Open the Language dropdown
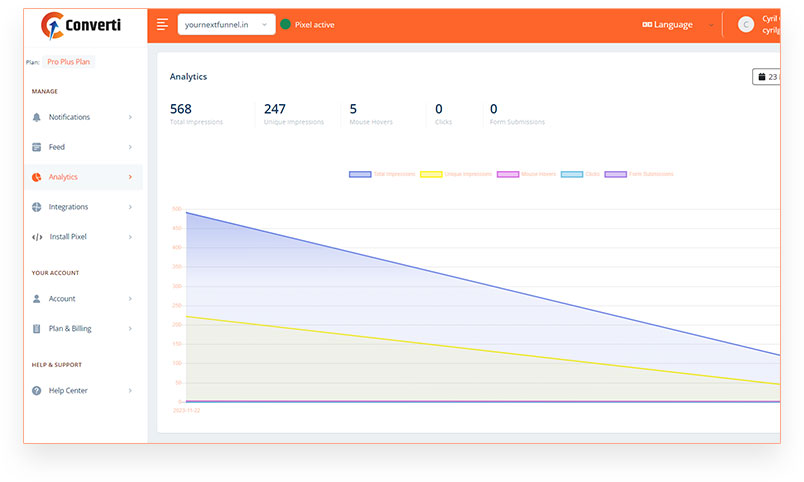Viewport: 804px width, 482px height. click(x=677, y=25)
